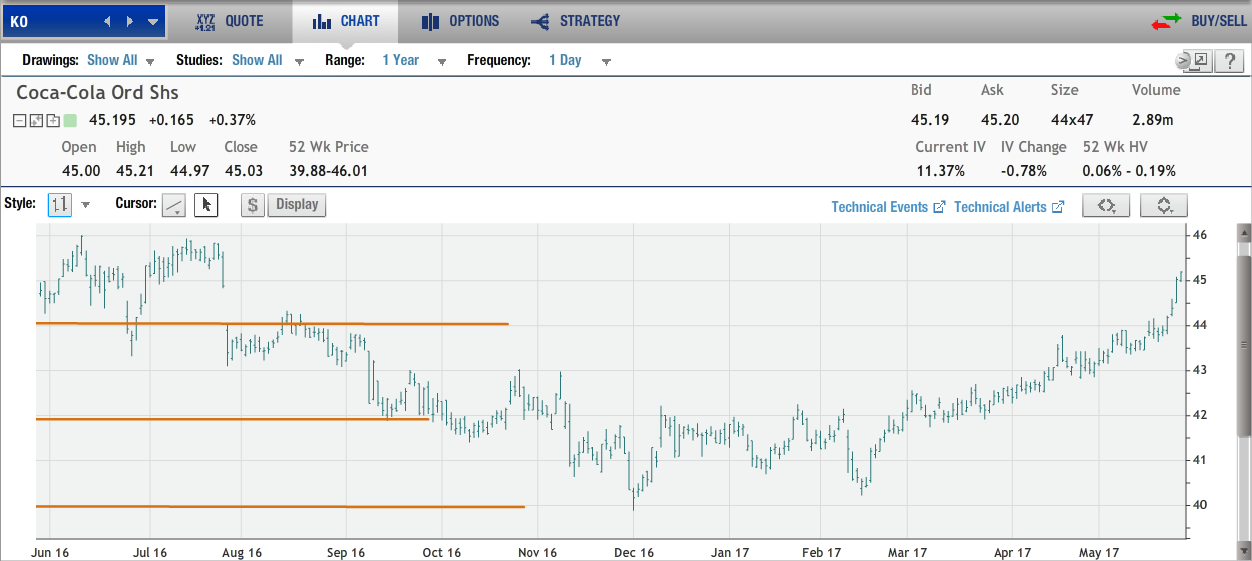The image size is (1252, 561).
Task: Click the green quote color swatch
Action: pyautogui.click(x=70, y=121)
